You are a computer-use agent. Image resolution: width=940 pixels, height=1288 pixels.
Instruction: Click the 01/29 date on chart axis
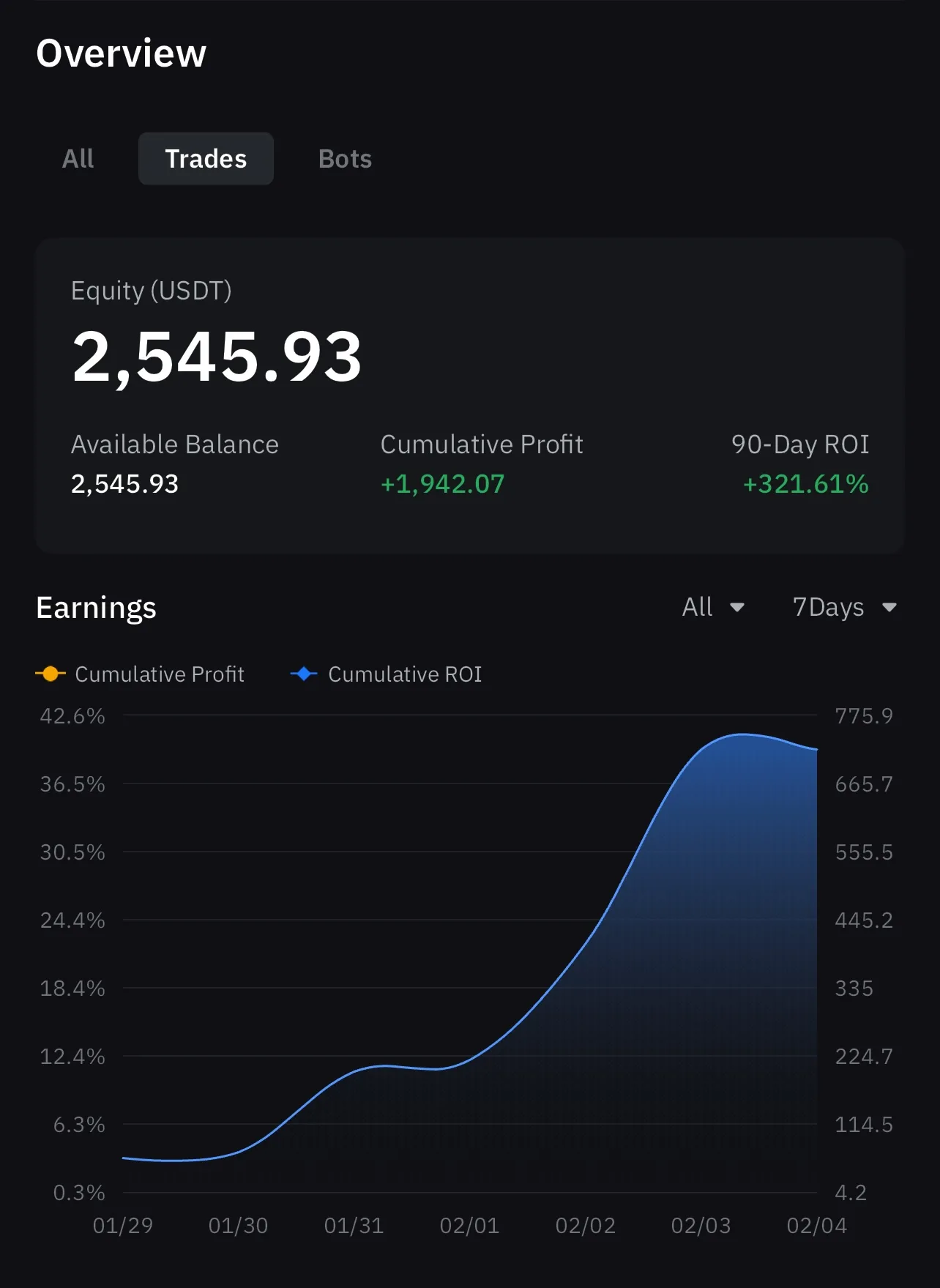(123, 1226)
